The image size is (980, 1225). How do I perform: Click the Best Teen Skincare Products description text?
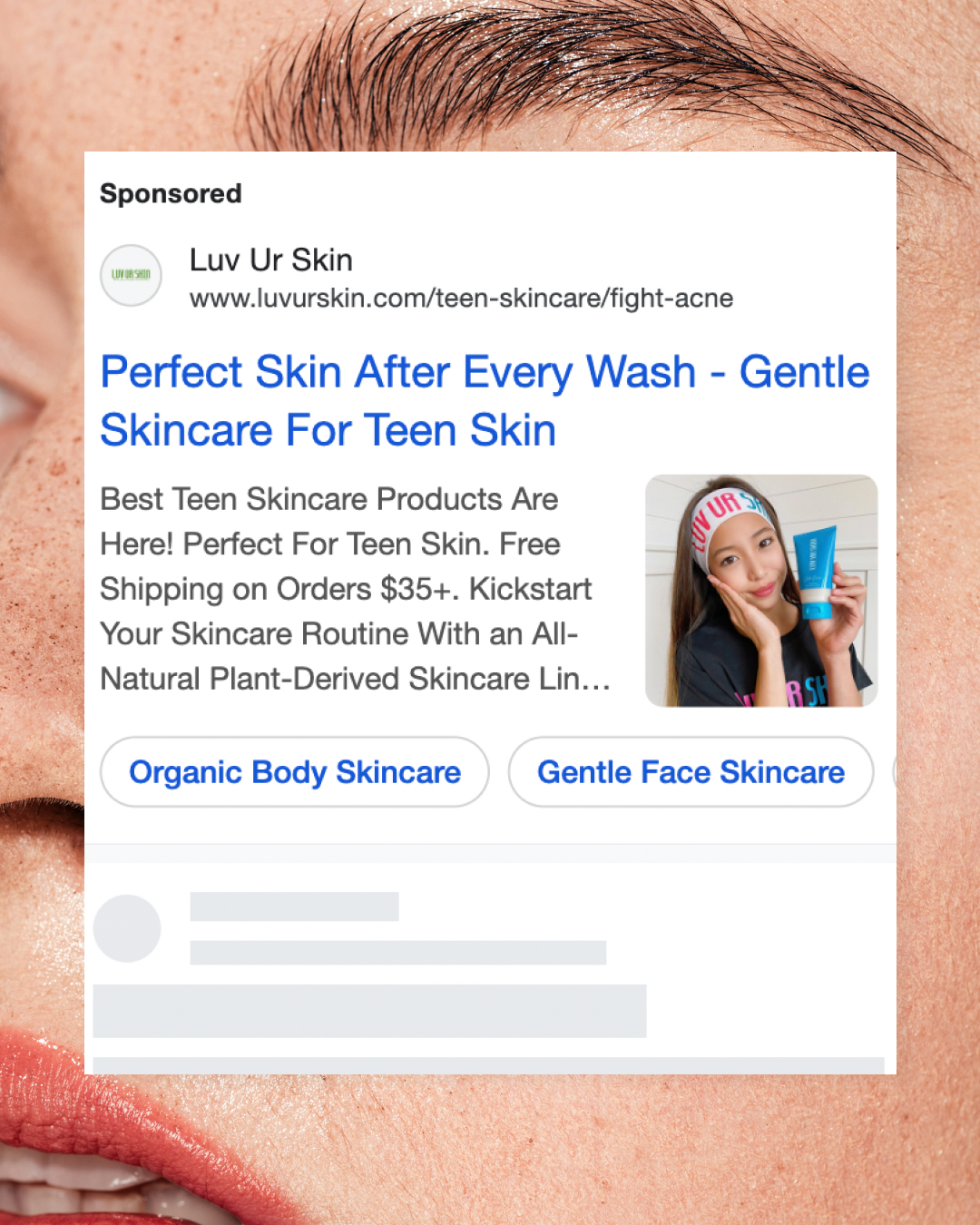point(355,589)
